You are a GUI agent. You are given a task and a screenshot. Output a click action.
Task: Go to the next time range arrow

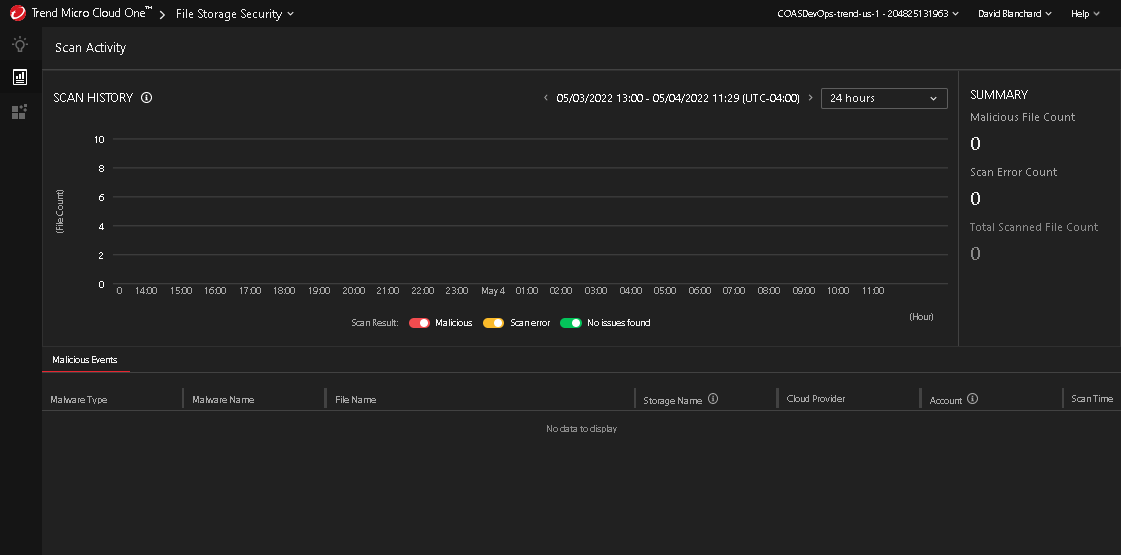[810, 98]
